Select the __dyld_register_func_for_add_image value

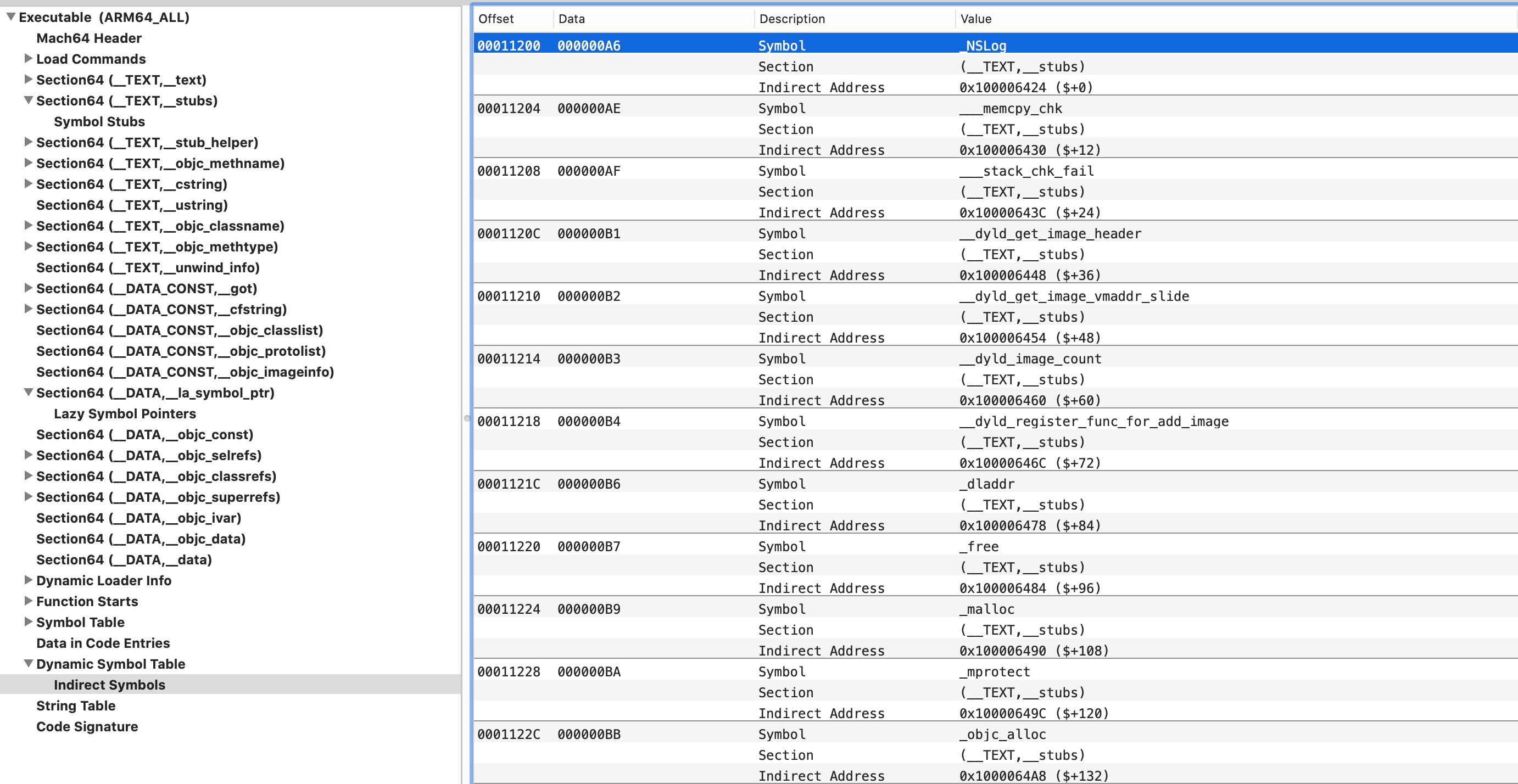[1093, 422]
